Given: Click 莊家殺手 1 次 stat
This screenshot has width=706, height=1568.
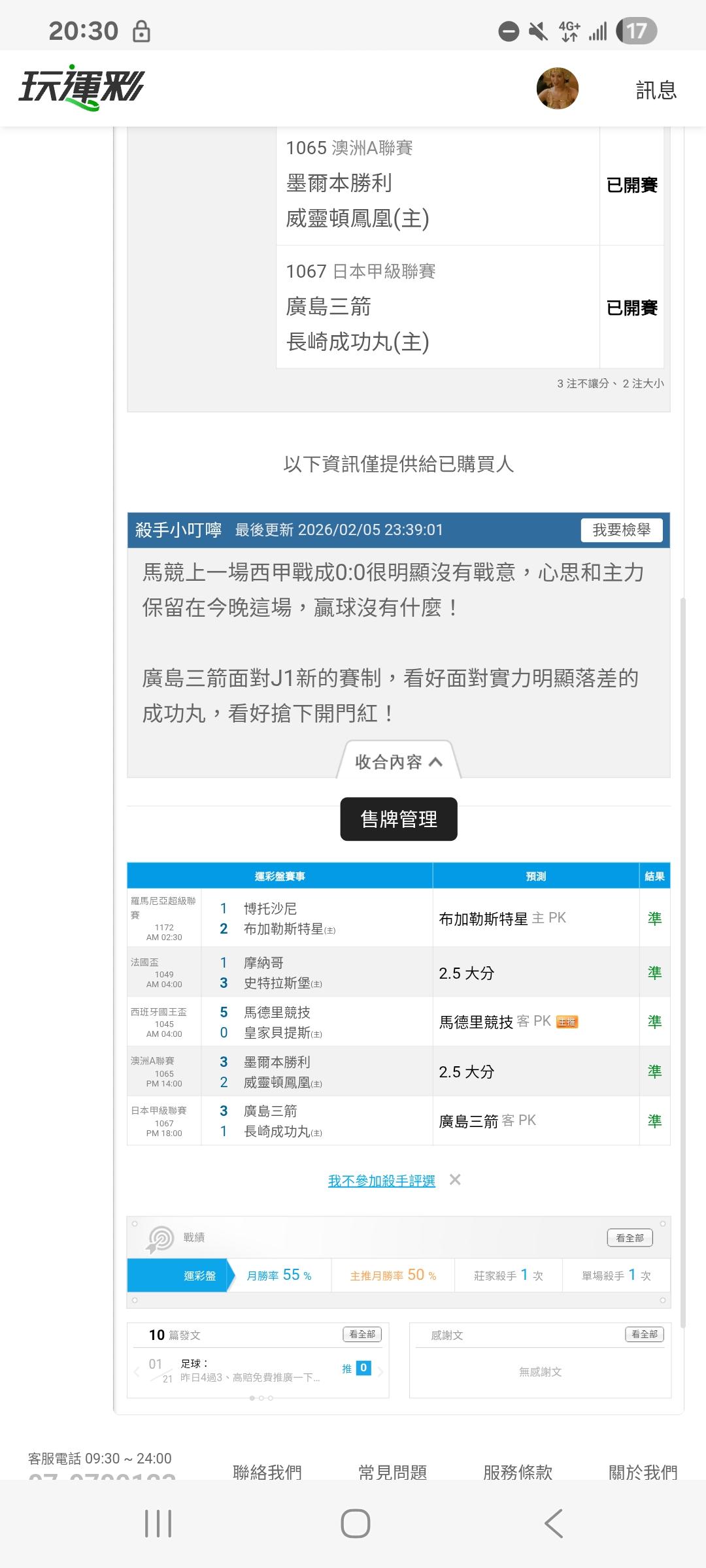Looking at the screenshot, I should tap(509, 1275).
